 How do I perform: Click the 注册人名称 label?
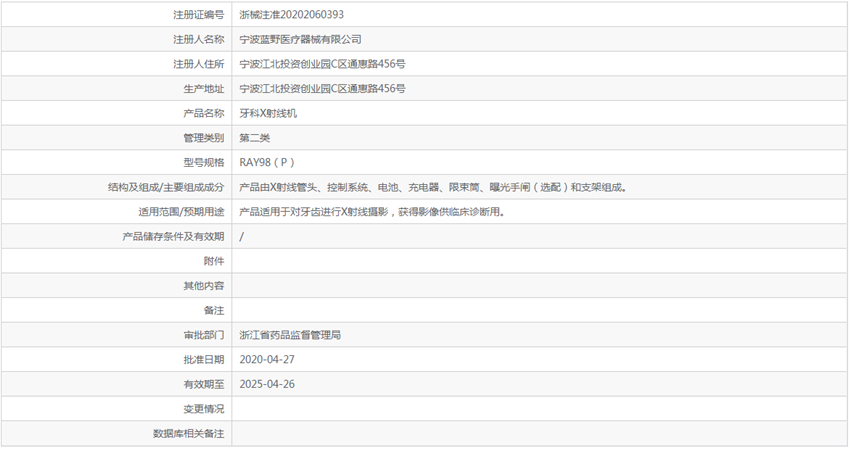pos(198,40)
